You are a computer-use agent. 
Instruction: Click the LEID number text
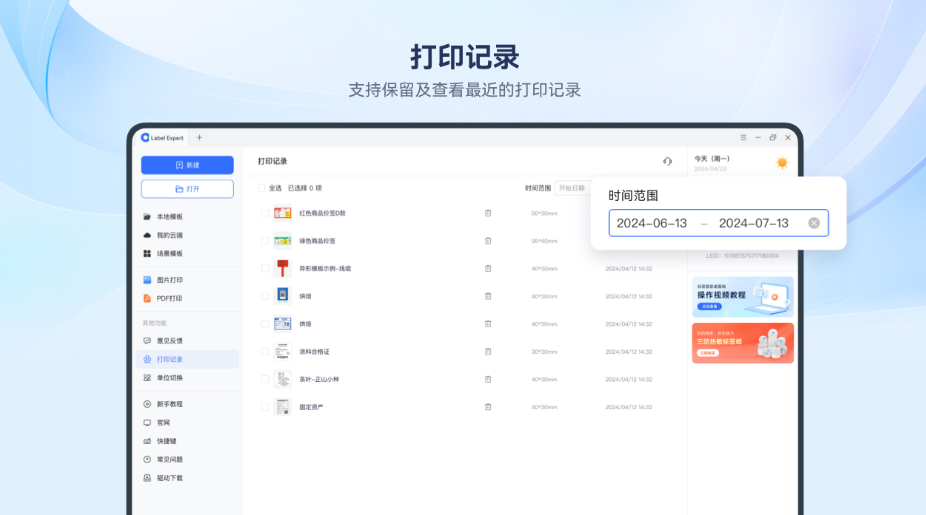coord(742,256)
